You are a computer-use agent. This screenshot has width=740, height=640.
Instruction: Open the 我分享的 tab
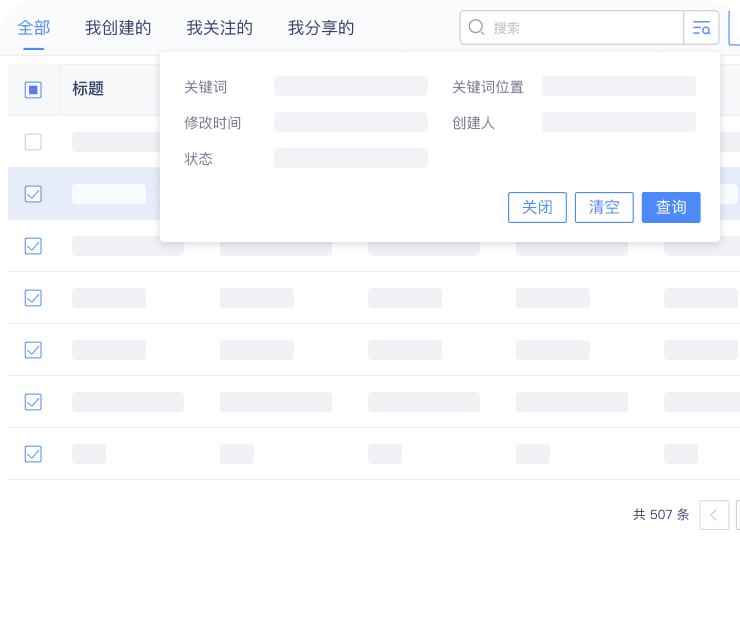(x=321, y=28)
